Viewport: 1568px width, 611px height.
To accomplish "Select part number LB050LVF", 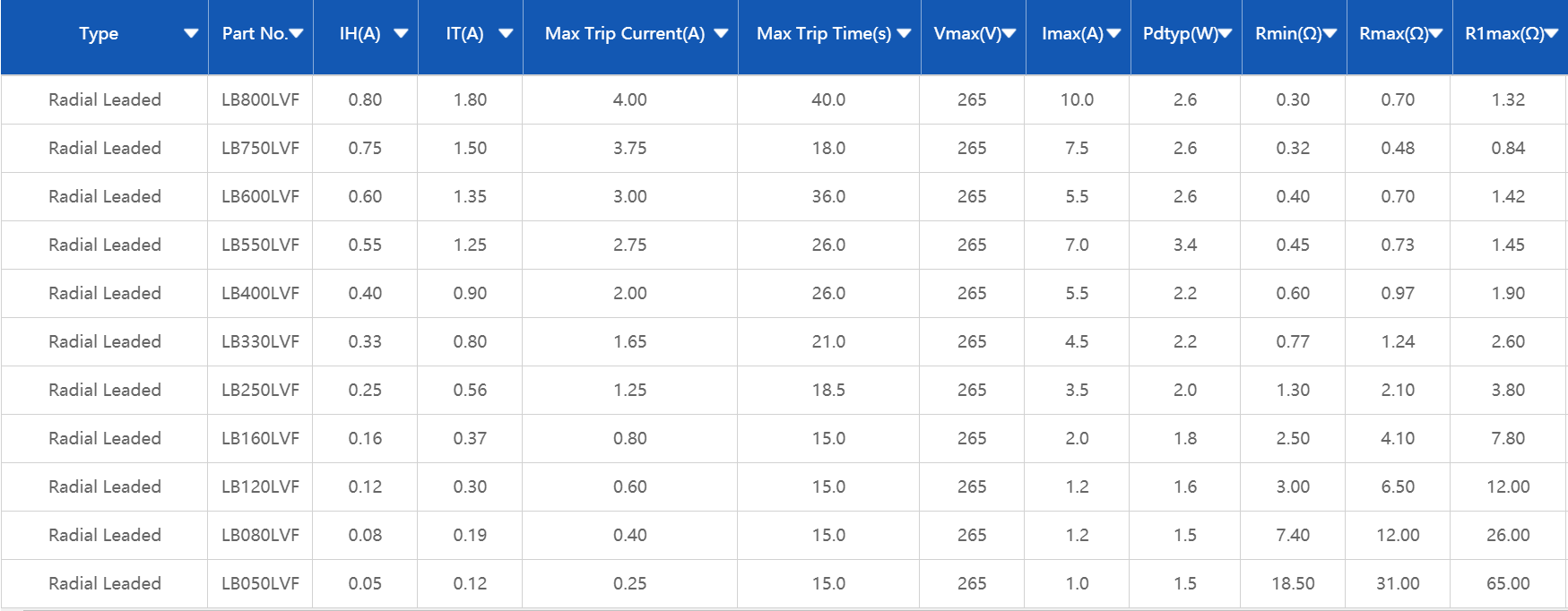I will click(x=260, y=583).
